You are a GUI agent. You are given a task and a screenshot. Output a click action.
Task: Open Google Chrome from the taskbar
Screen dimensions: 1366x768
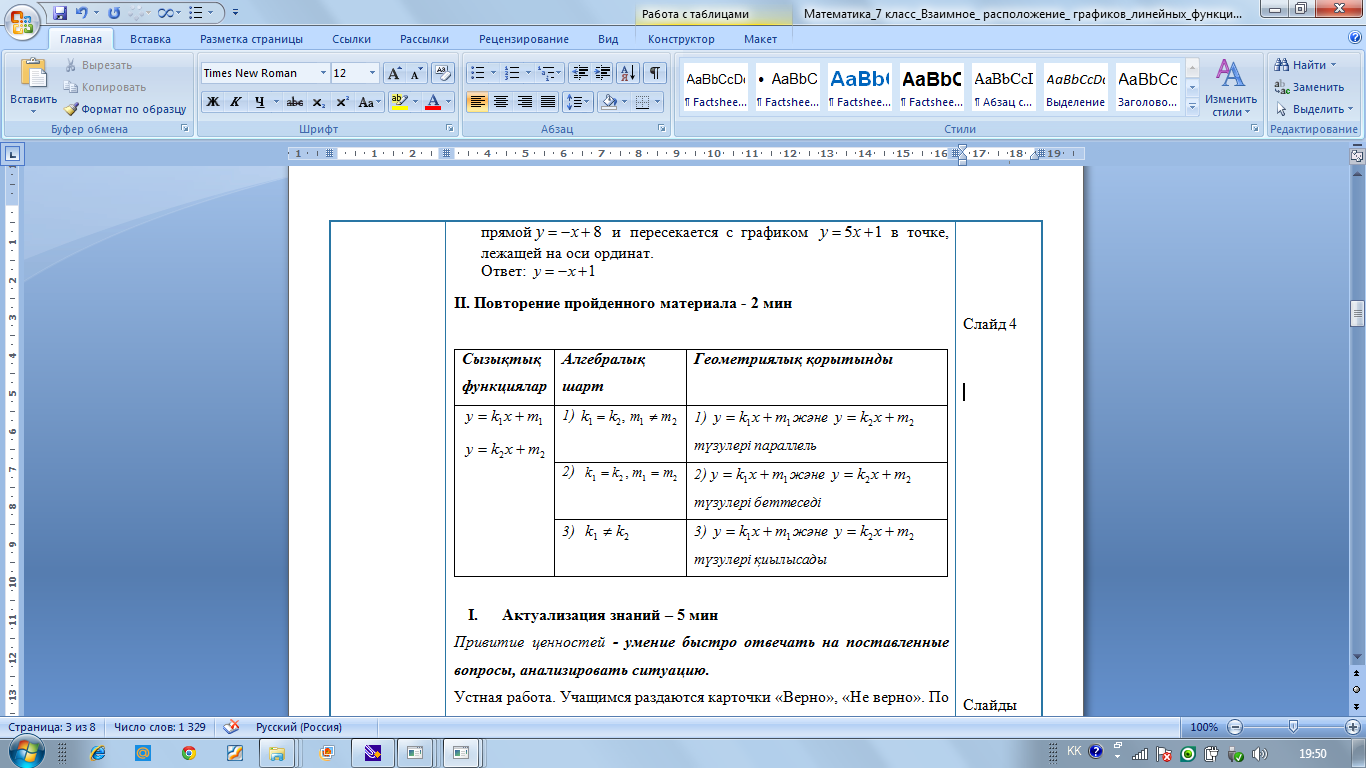pyautogui.click(x=188, y=752)
